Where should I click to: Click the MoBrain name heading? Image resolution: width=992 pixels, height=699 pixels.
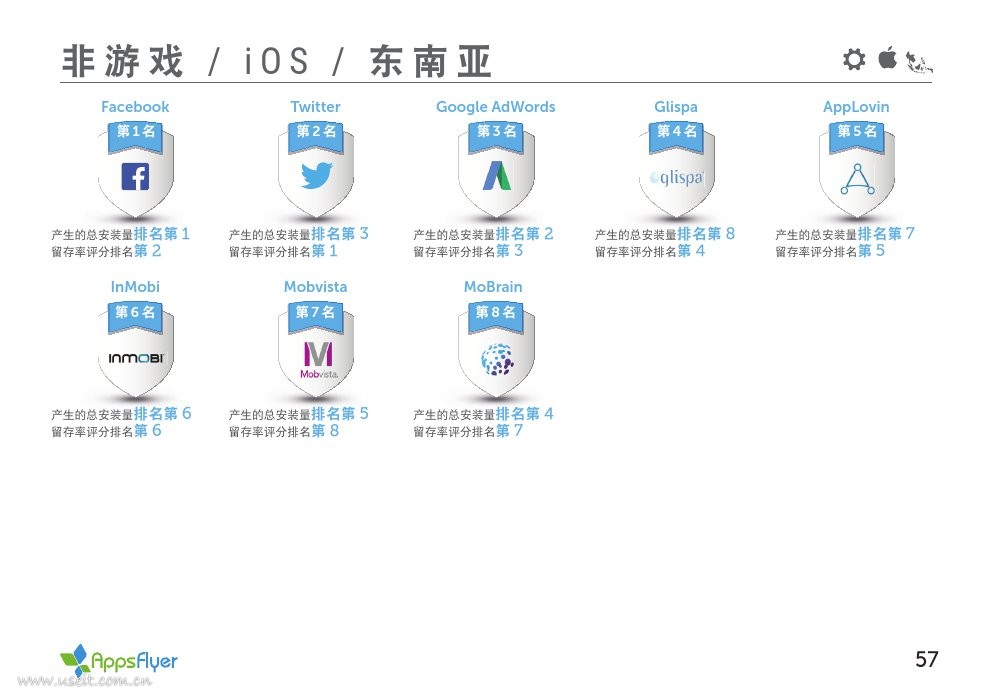pyautogui.click(x=493, y=287)
